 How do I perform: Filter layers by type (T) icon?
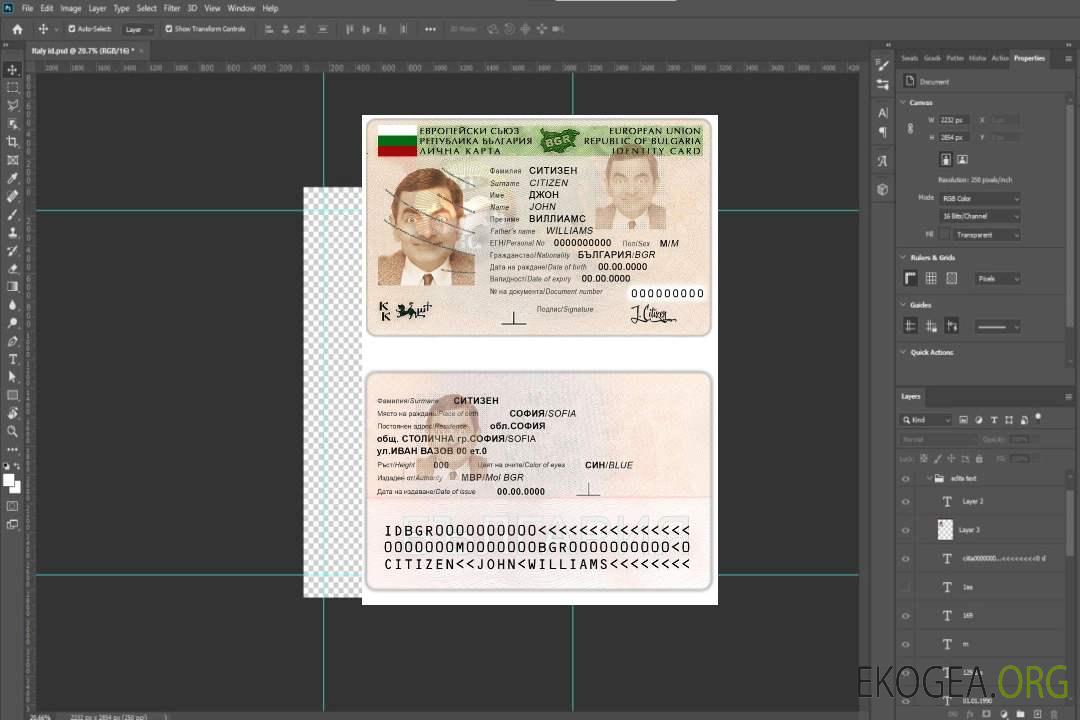tap(993, 420)
